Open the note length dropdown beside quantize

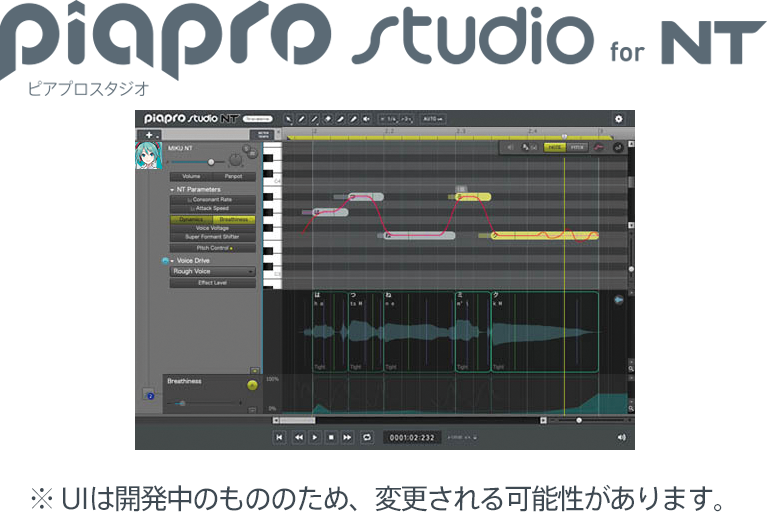click(x=407, y=119)
